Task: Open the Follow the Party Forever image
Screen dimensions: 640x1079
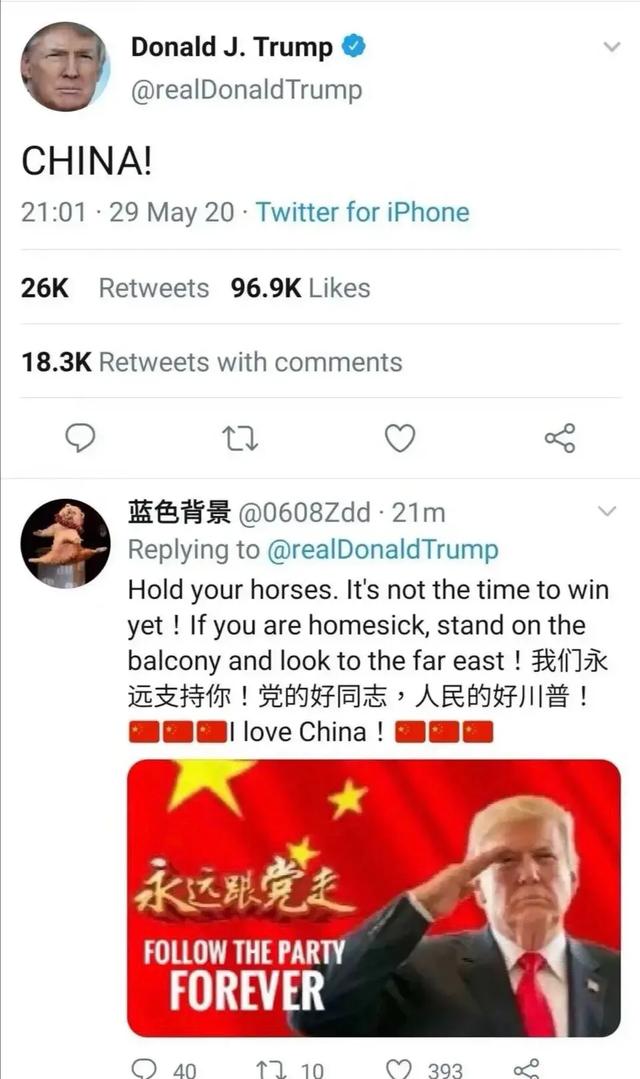Action: click(x=374, y=898)
